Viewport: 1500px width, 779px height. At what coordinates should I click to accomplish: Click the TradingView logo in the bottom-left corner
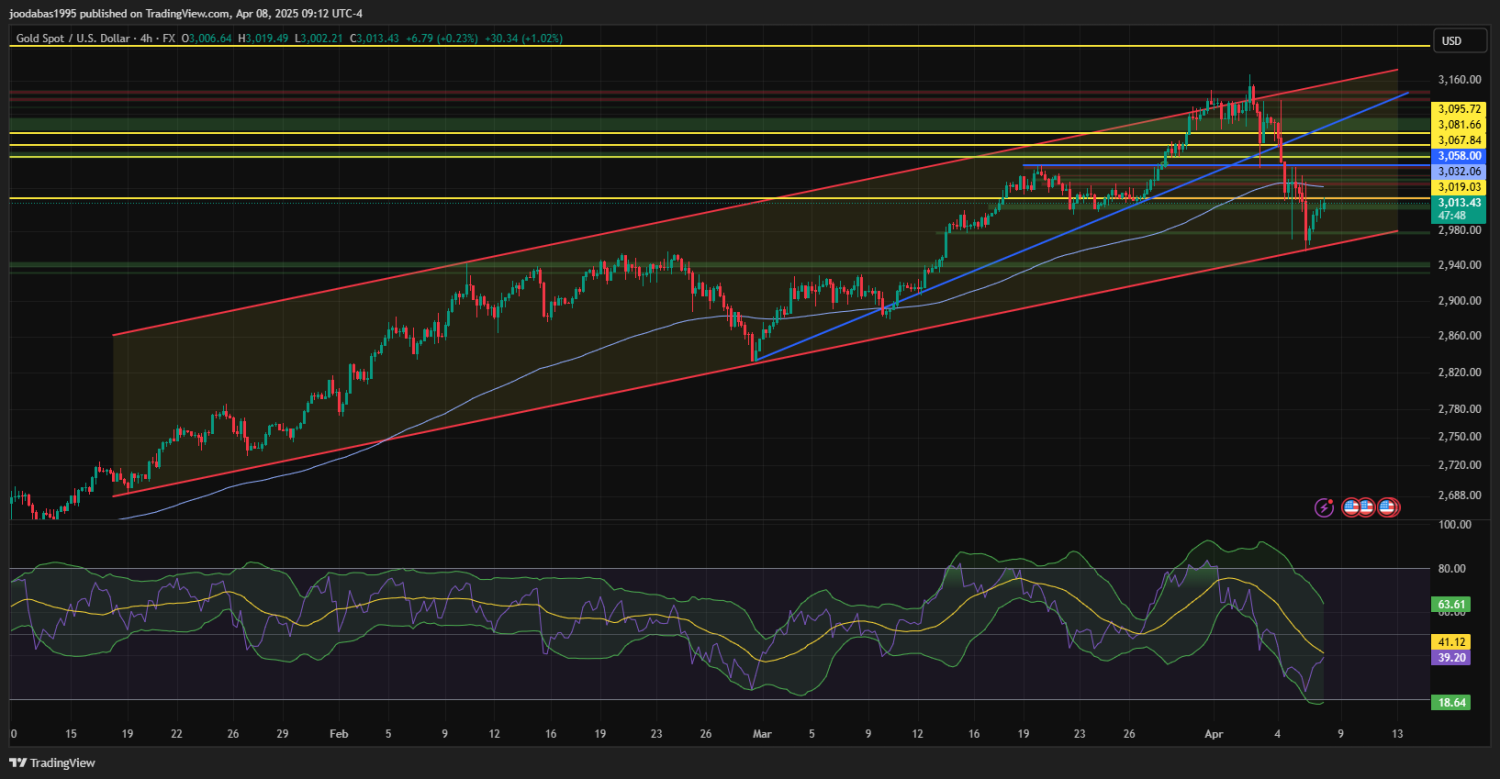55,763
